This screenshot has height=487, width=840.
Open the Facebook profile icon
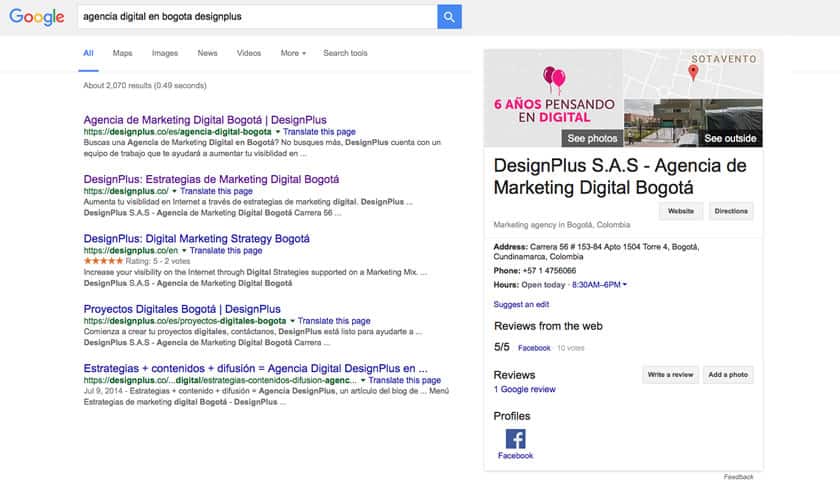(x=515, y=439)
